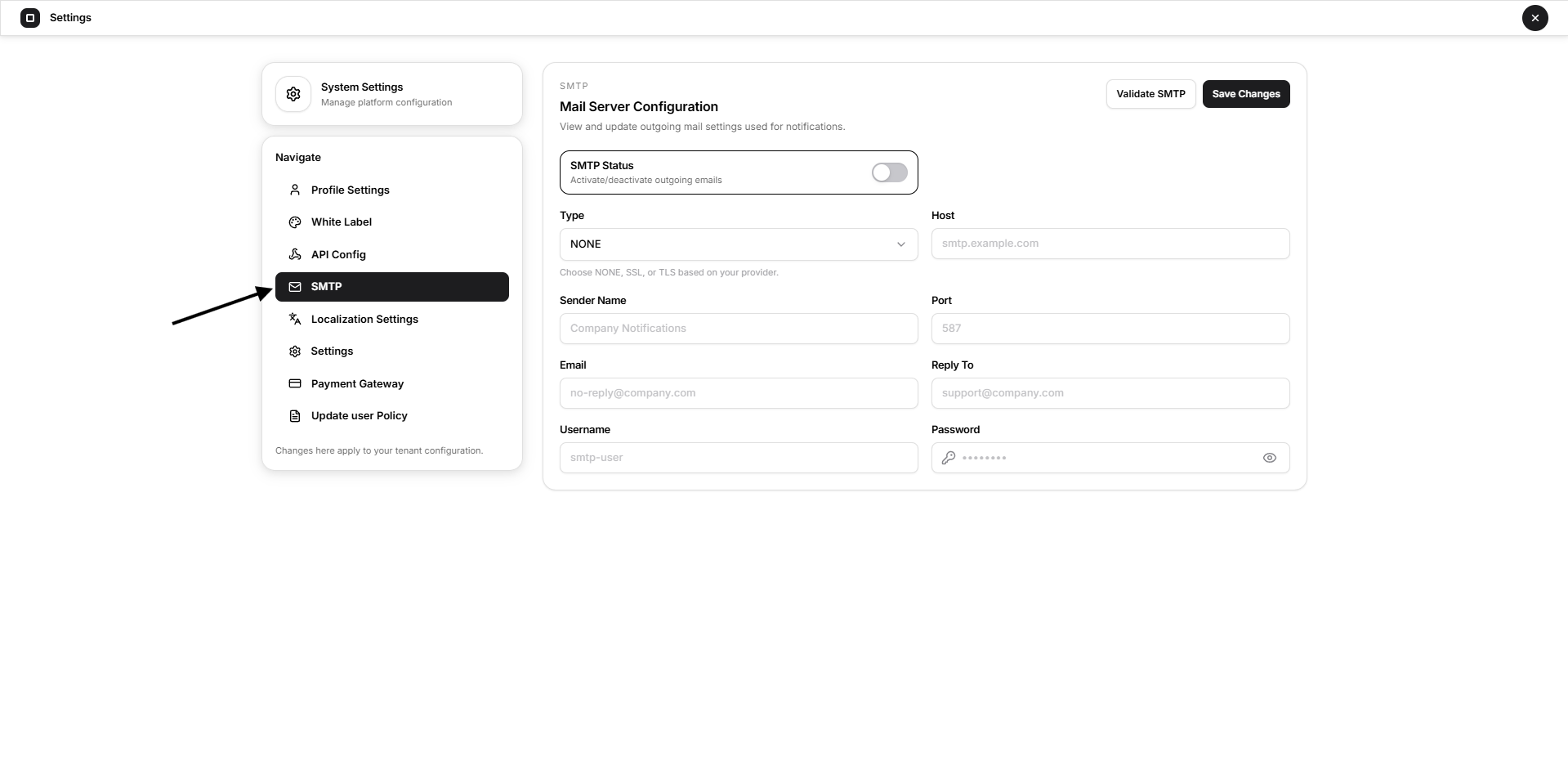Click the API Config webhook icon
The height and width of the screenshot is (770, 1568).
(x=295, y=254)
